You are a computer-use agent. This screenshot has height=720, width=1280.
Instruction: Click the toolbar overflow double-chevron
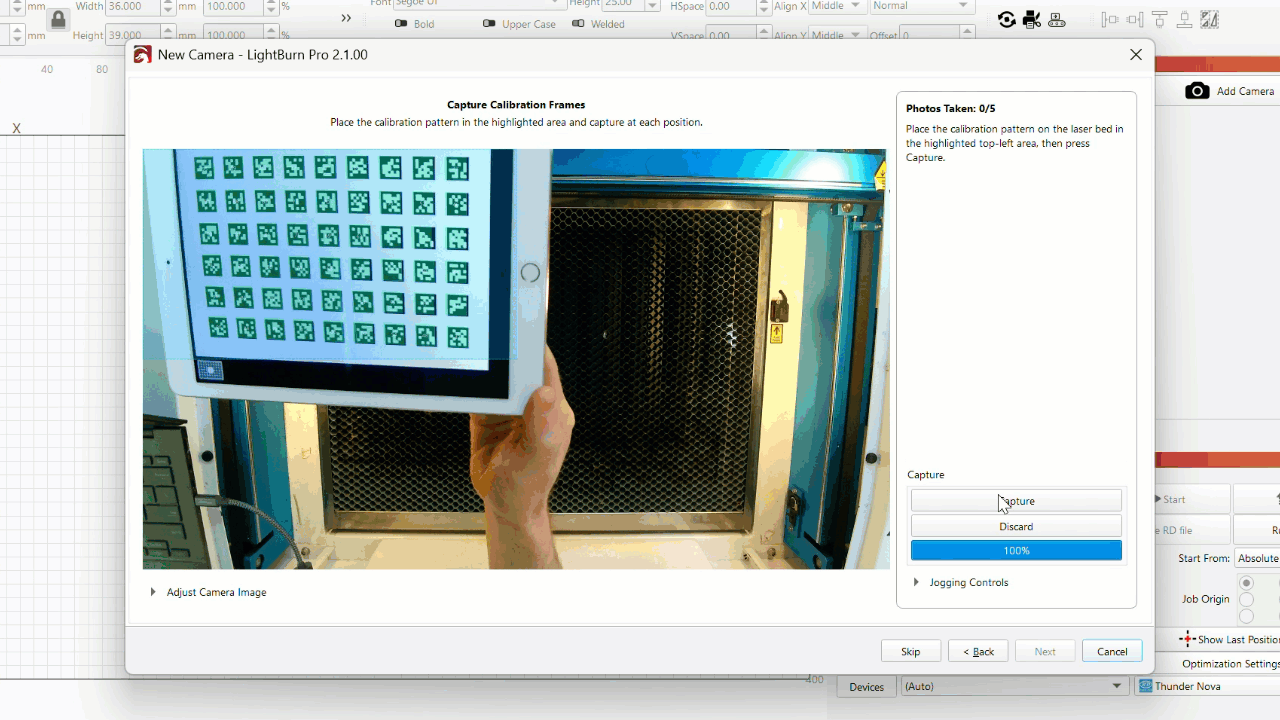346,18
